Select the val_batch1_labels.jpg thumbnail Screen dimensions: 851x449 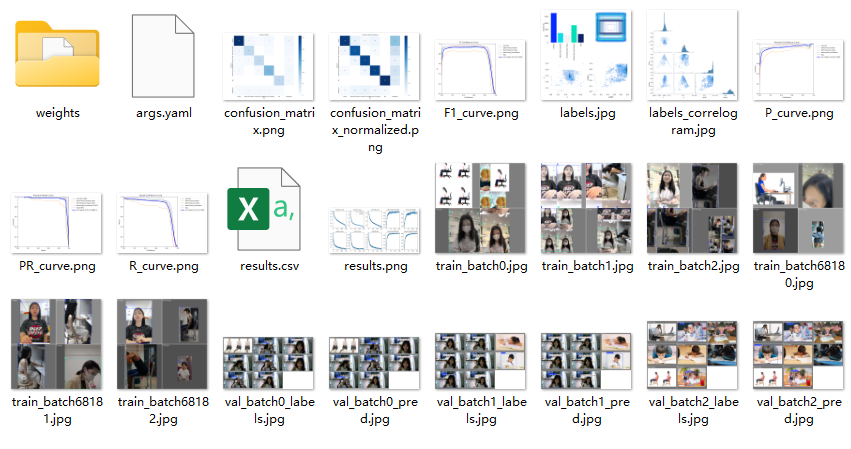point(480,361)
